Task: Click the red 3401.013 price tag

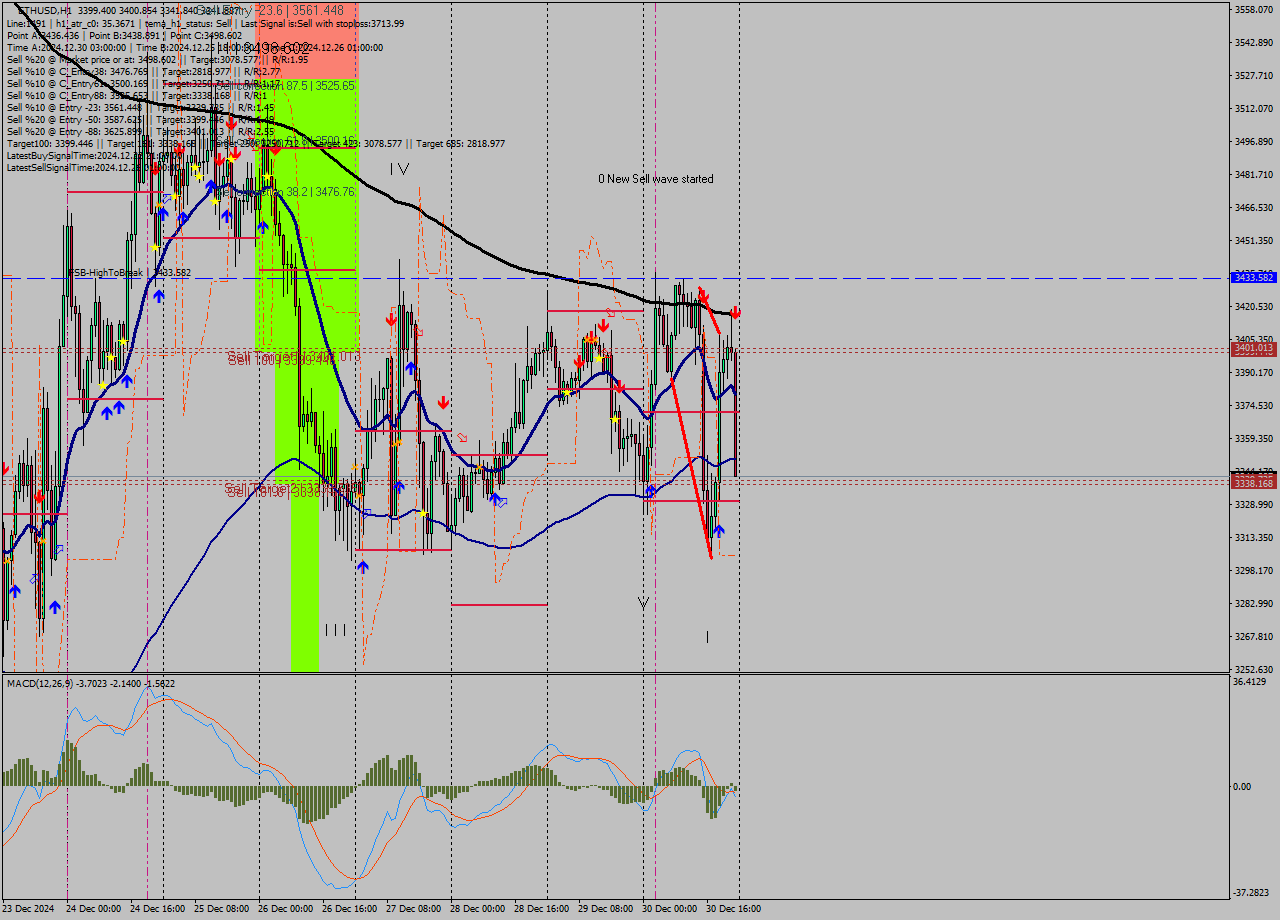Action: click(x=1254, y=348)
